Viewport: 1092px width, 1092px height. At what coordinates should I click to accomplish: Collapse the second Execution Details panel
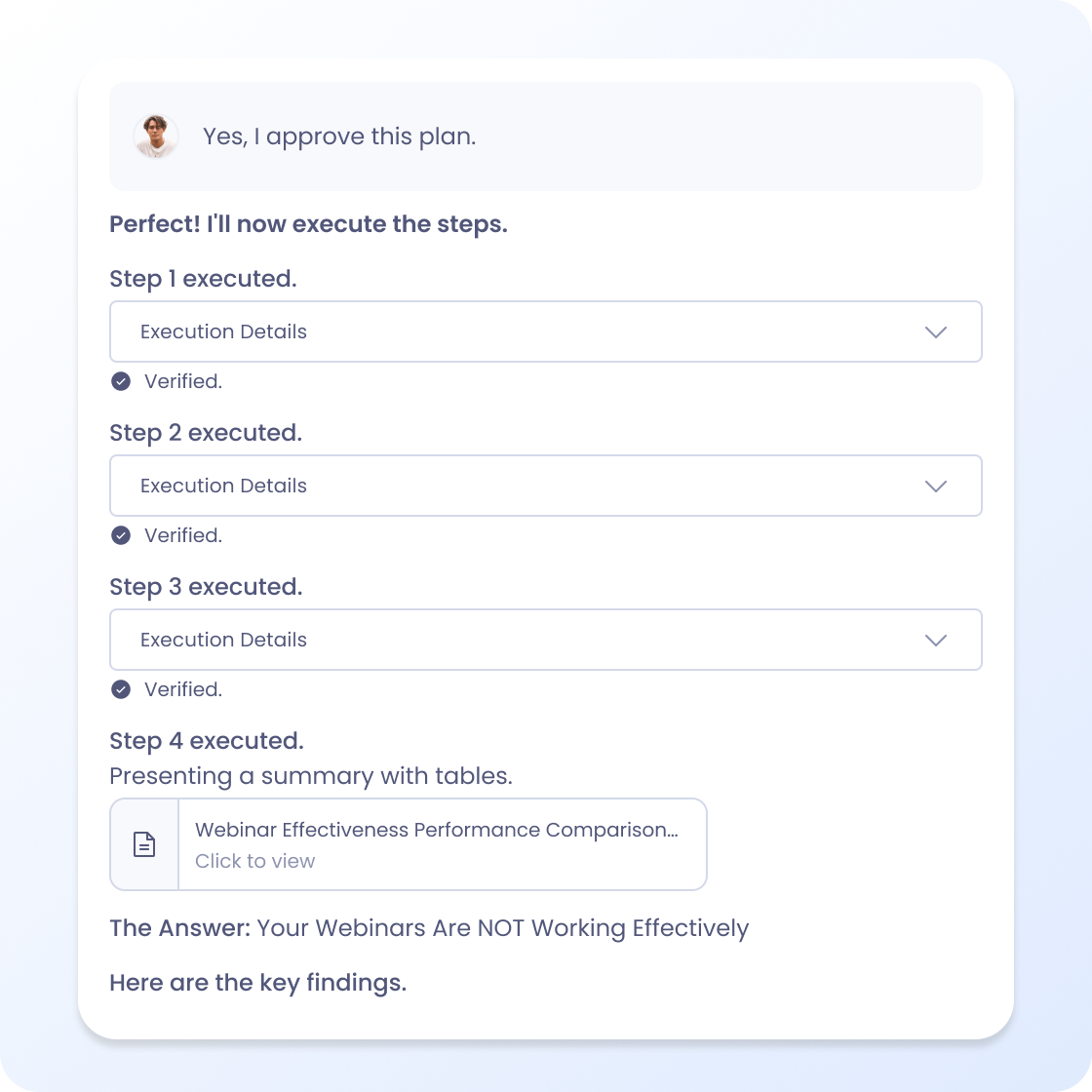[x=546, y=486]
